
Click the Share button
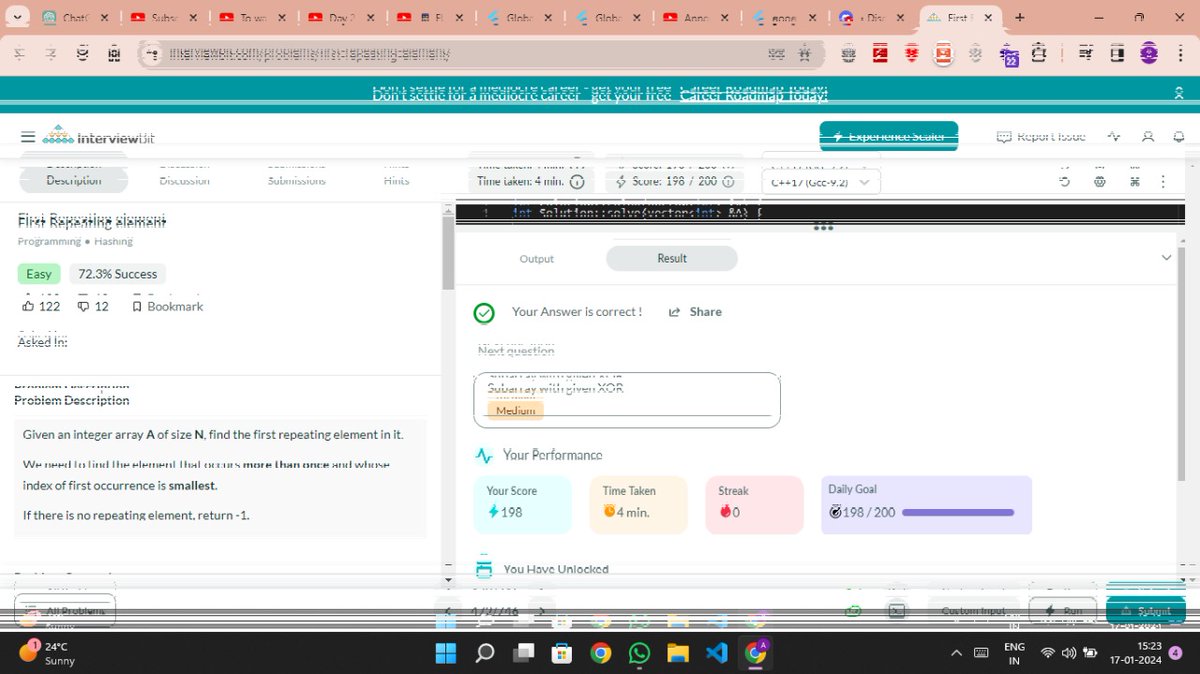click(x=695, y=312)
